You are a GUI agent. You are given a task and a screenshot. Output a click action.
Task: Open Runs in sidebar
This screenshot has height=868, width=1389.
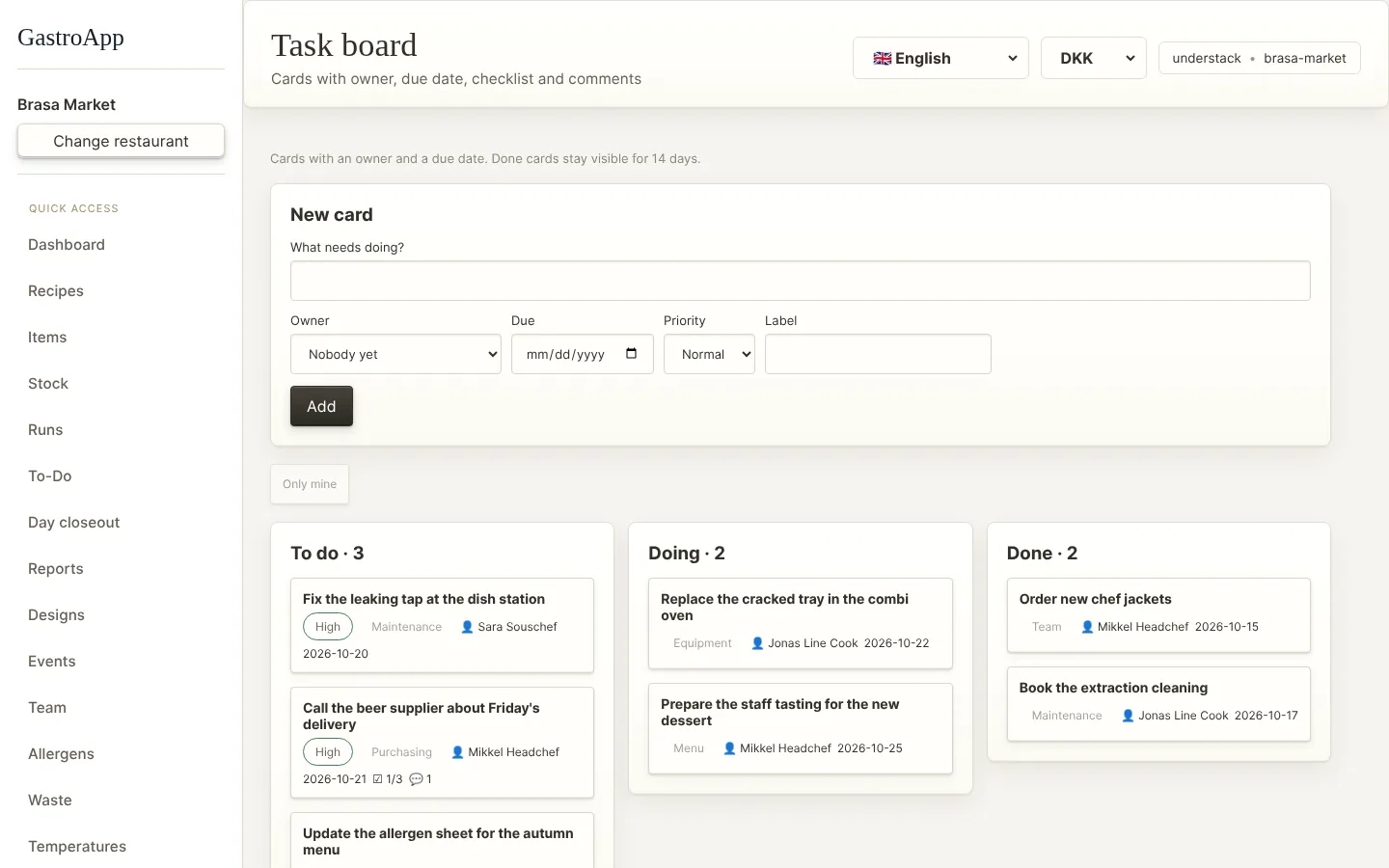(45, 430)
